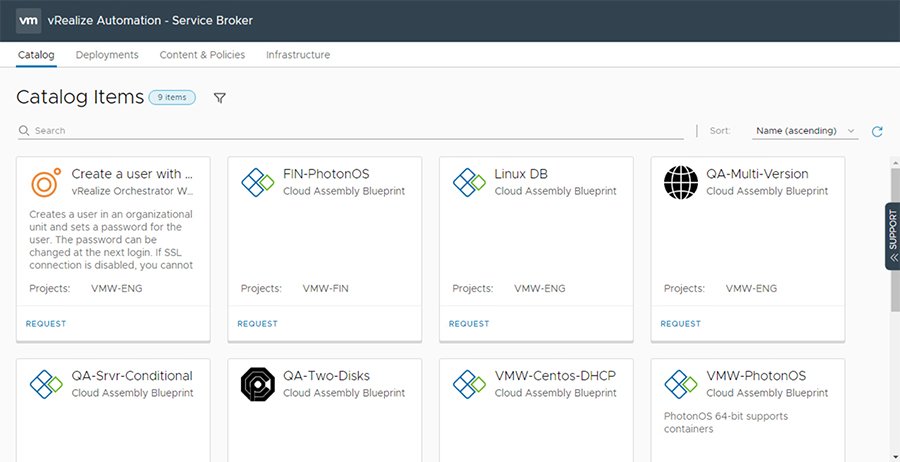Expand the Support side panel
Image resolution: width=900 pixels, height=462 pixels.
(x=892, y=236)
